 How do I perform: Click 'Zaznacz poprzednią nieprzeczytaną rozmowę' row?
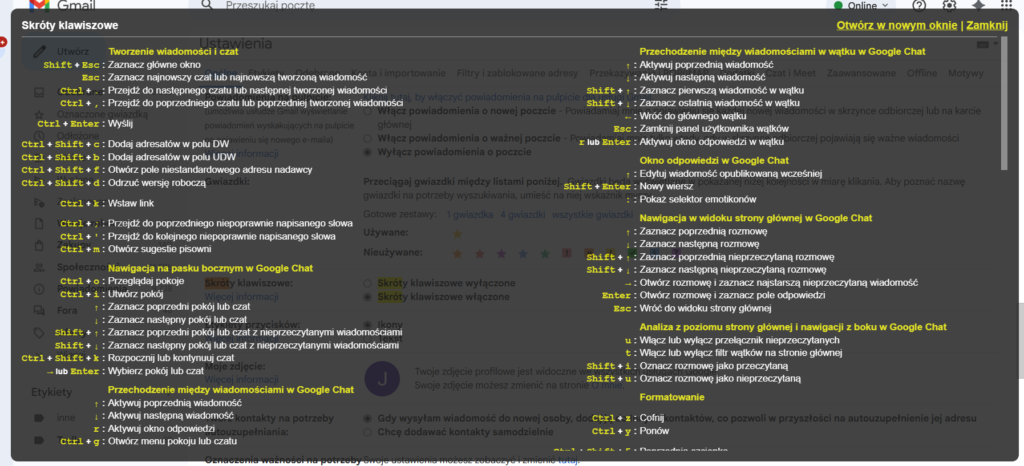point(737,256)
